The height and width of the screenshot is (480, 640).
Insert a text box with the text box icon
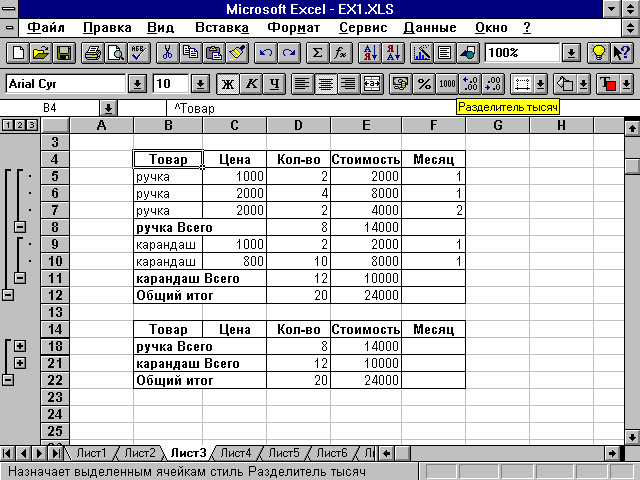pyautogui.click(x=444, y=53)
